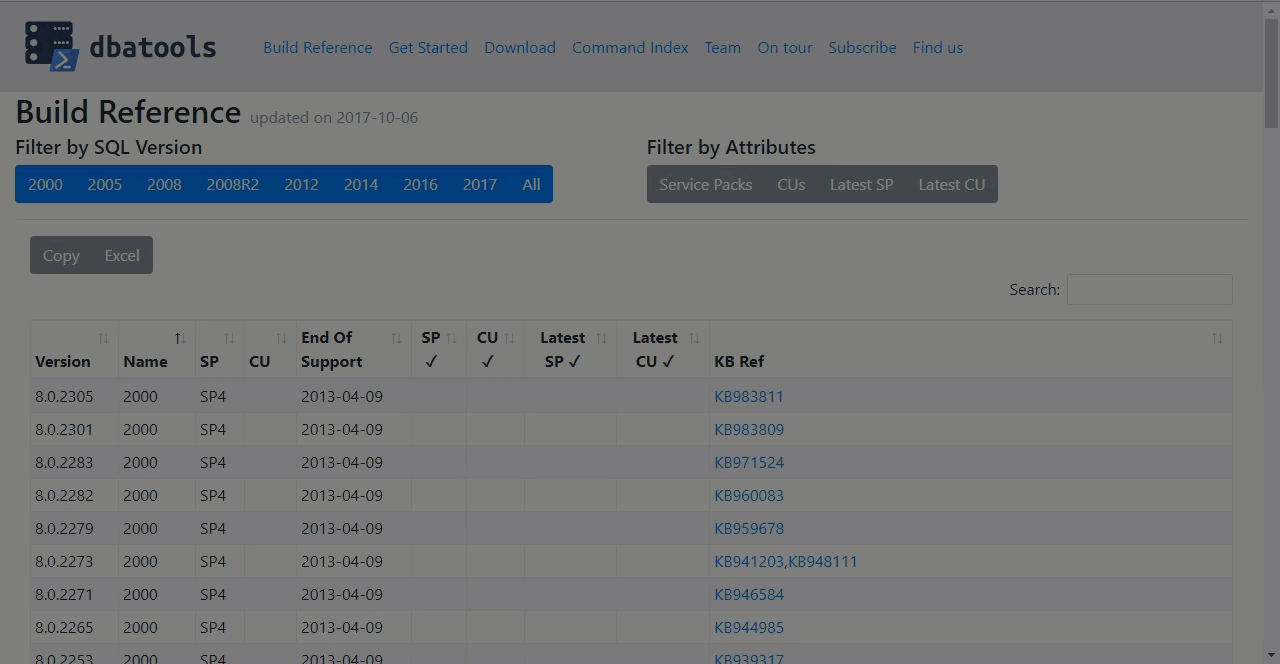Image resolution: width=1280 pixels, height=664 pixels.
Task: Sort the CU column using its arrows
Action: point(281,339)
